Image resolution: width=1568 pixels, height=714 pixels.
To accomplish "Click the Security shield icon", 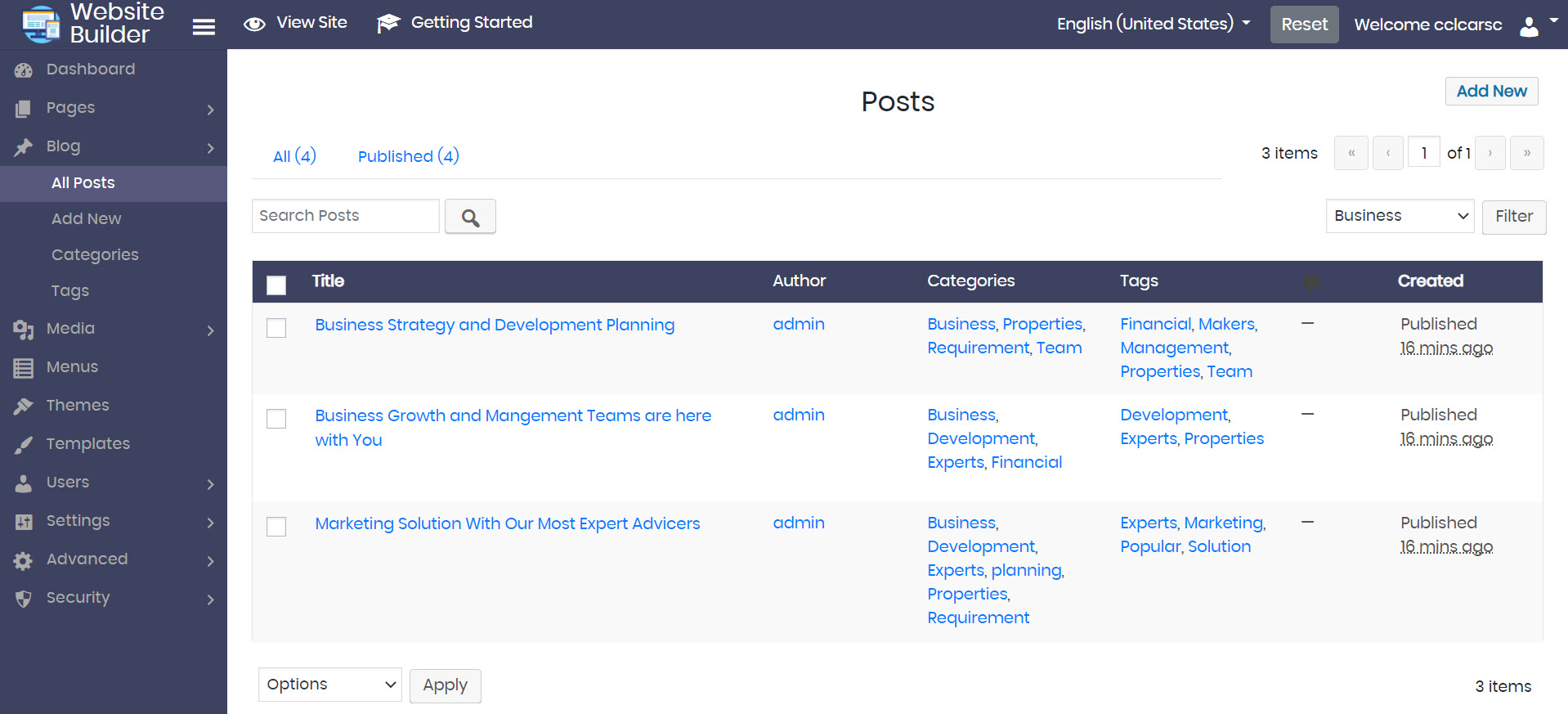I will click(x=24, y=599).
